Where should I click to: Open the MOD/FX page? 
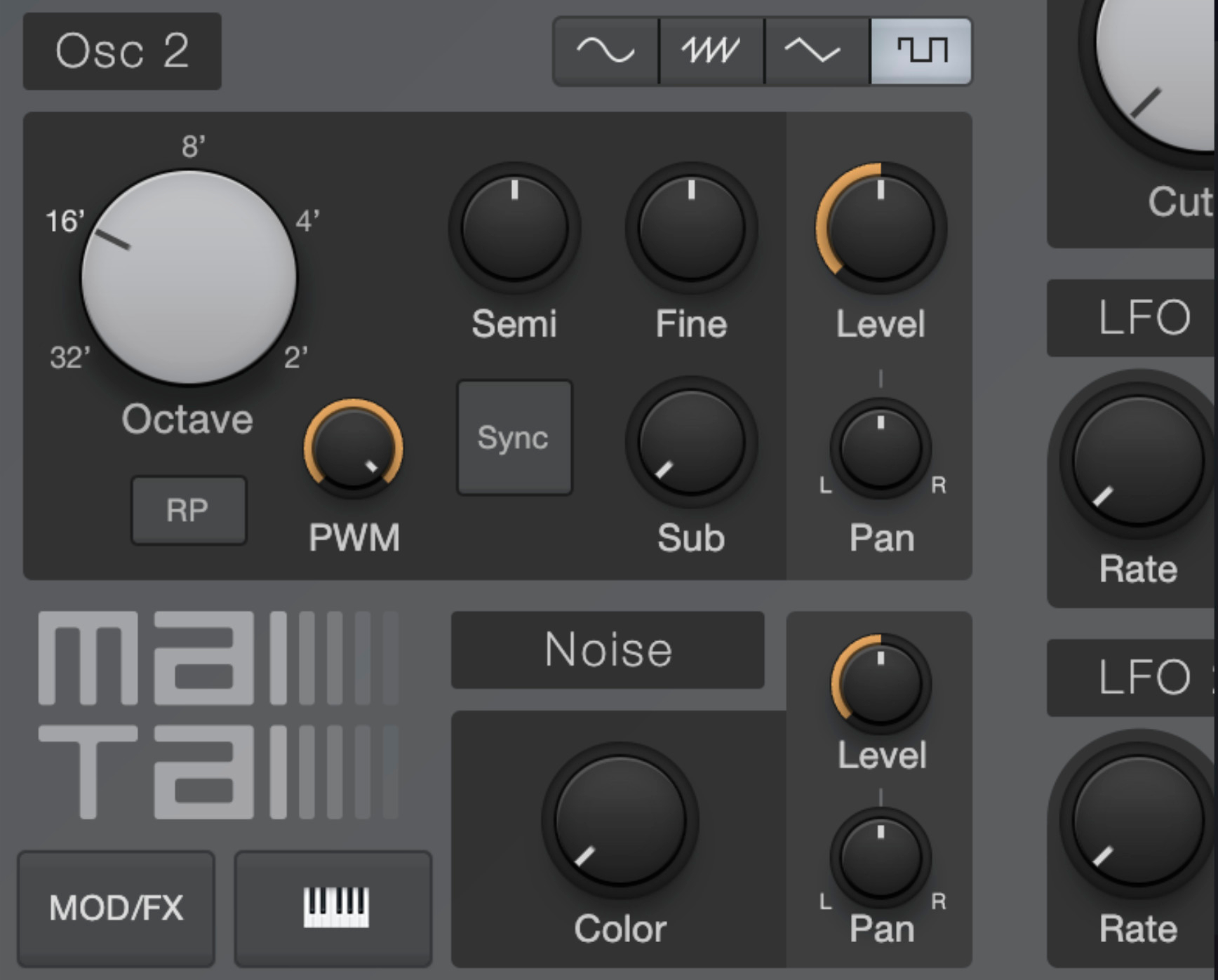pyautogui.click(x=116, y=908)
